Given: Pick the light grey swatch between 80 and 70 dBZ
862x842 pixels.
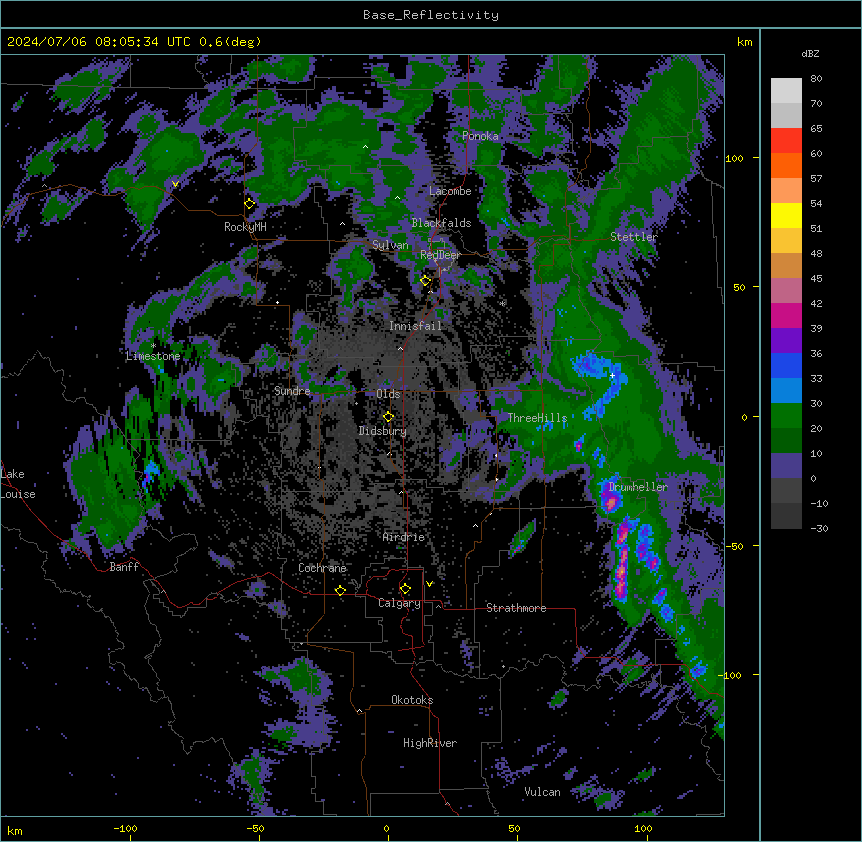Looking at the screenshot, I should (x=786, y=91).
